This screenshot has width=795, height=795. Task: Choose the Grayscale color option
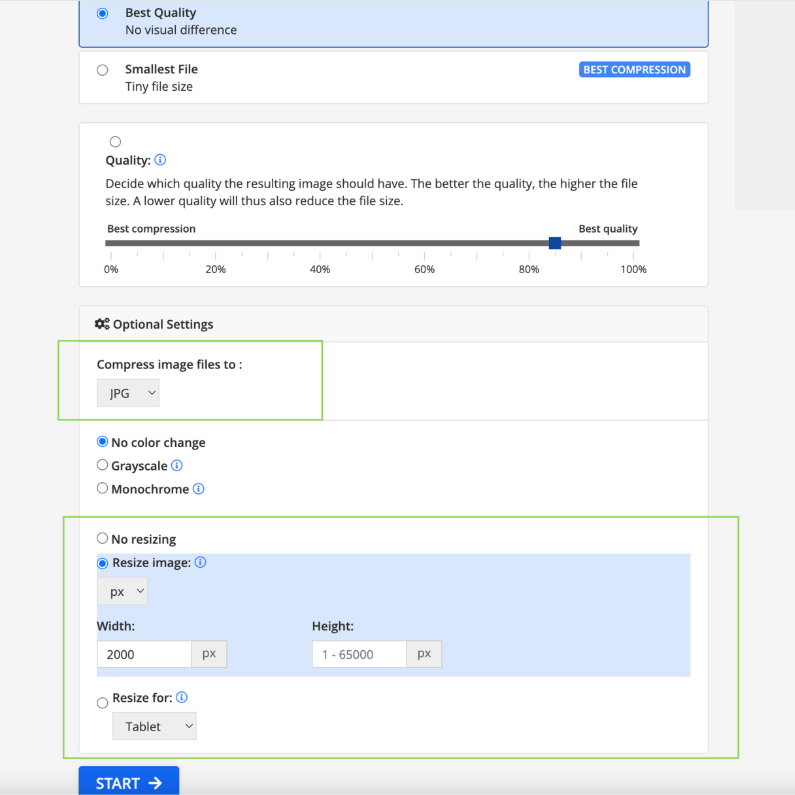[103, 465]
